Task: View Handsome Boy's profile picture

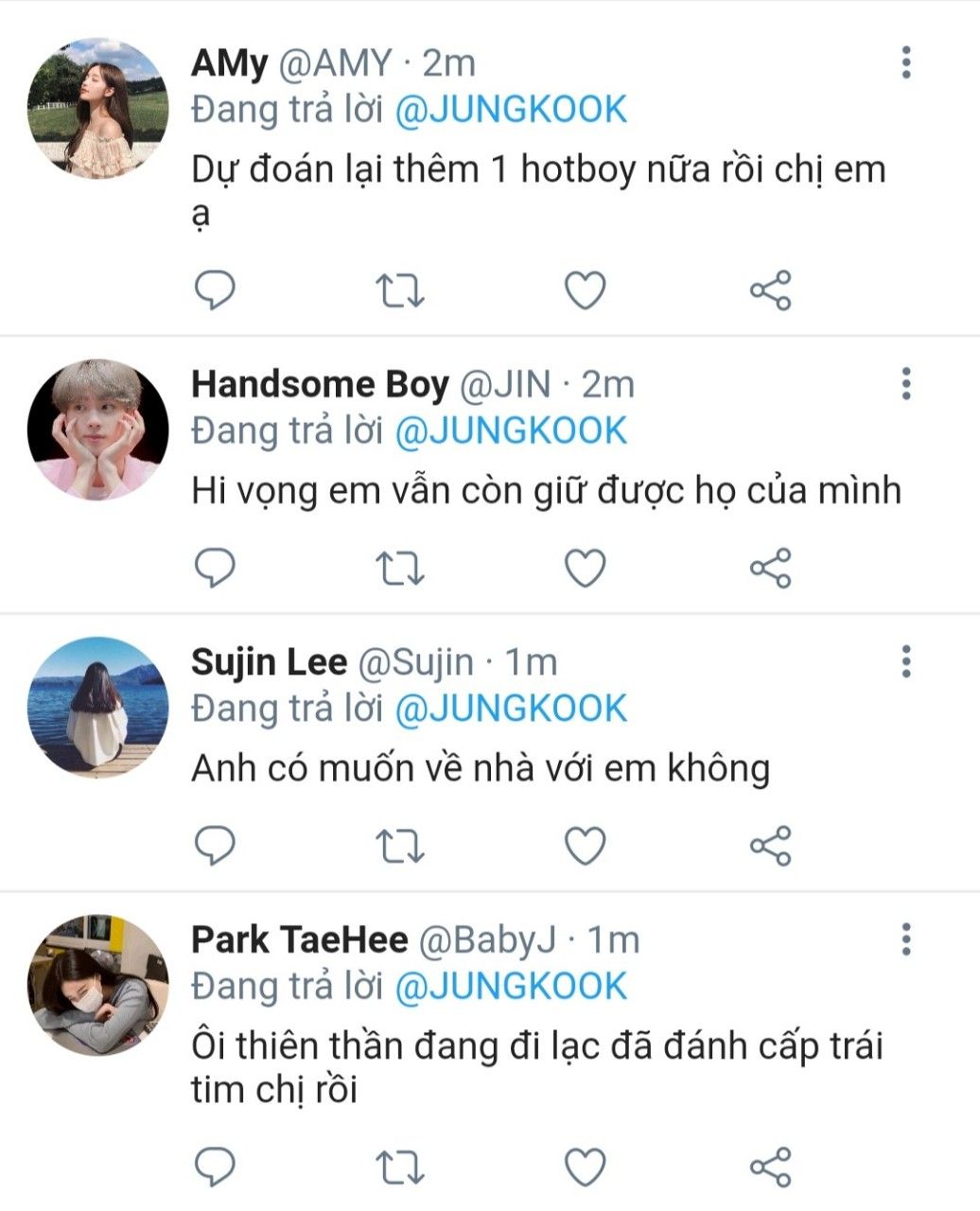Action: 98,430
